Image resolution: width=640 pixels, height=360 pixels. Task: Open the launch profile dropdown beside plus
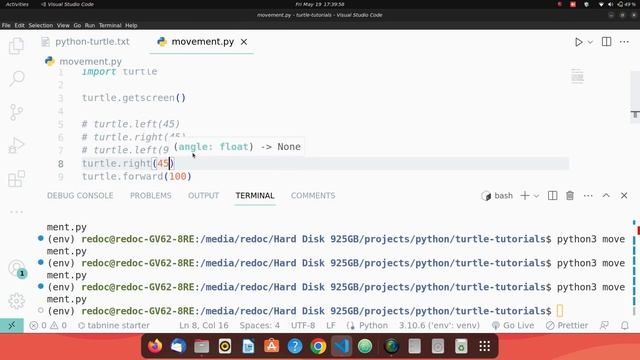point(536,196)
